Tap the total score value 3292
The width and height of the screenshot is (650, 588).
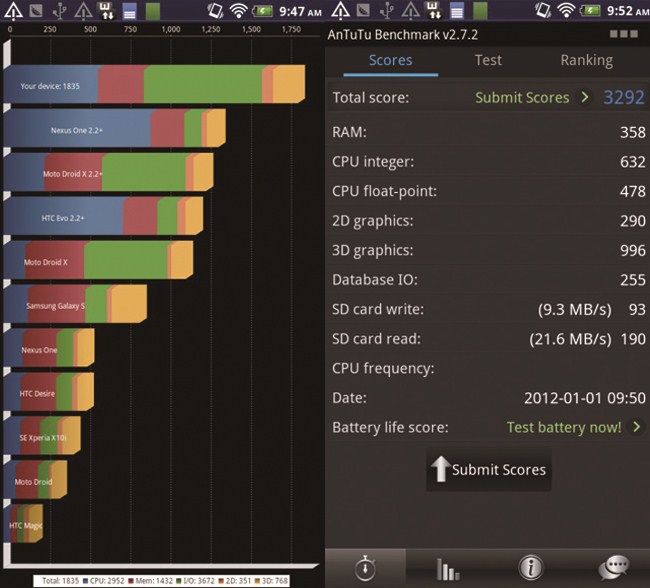622,98
